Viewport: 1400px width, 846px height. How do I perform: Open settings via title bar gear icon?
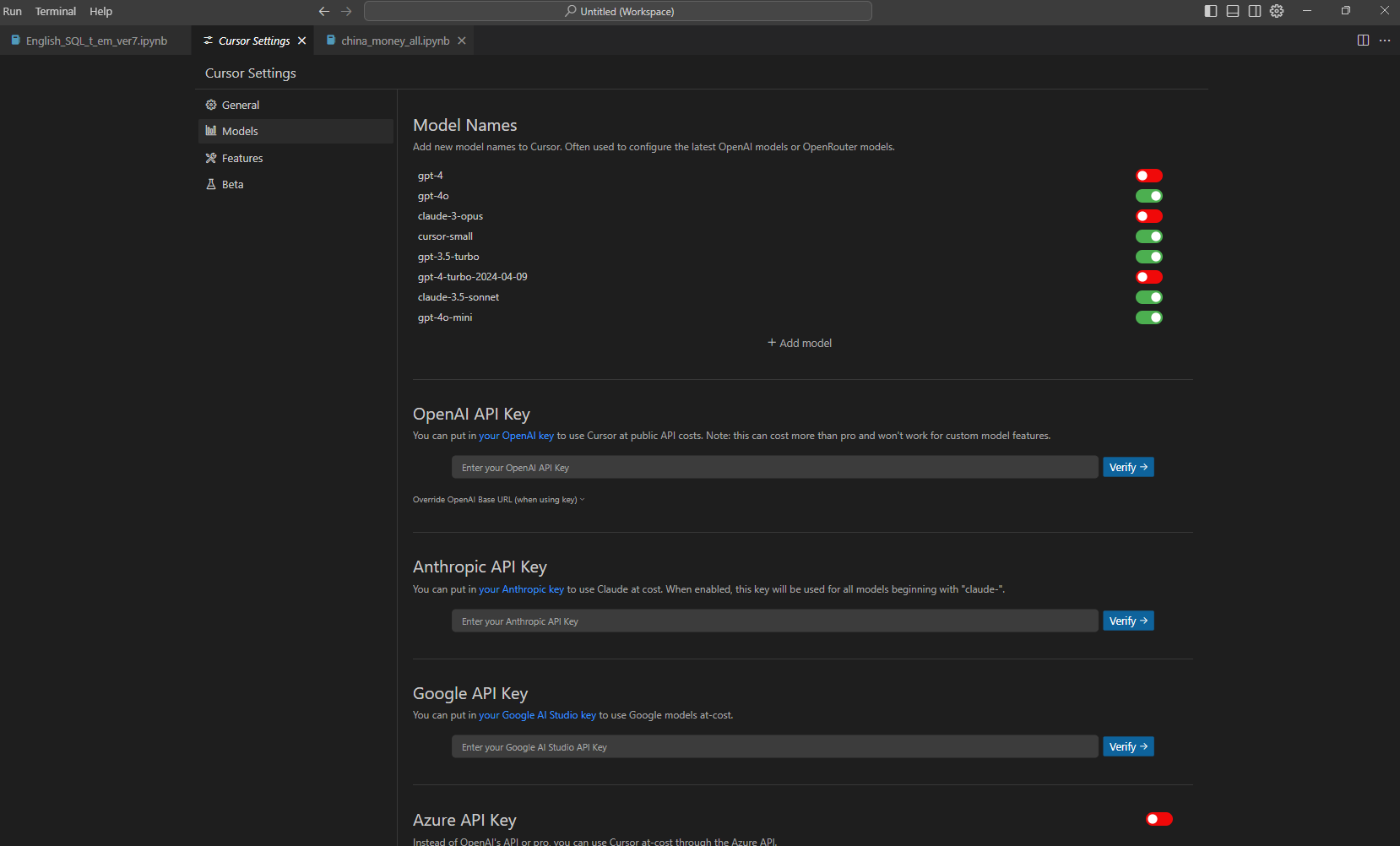coord(1277,11)
